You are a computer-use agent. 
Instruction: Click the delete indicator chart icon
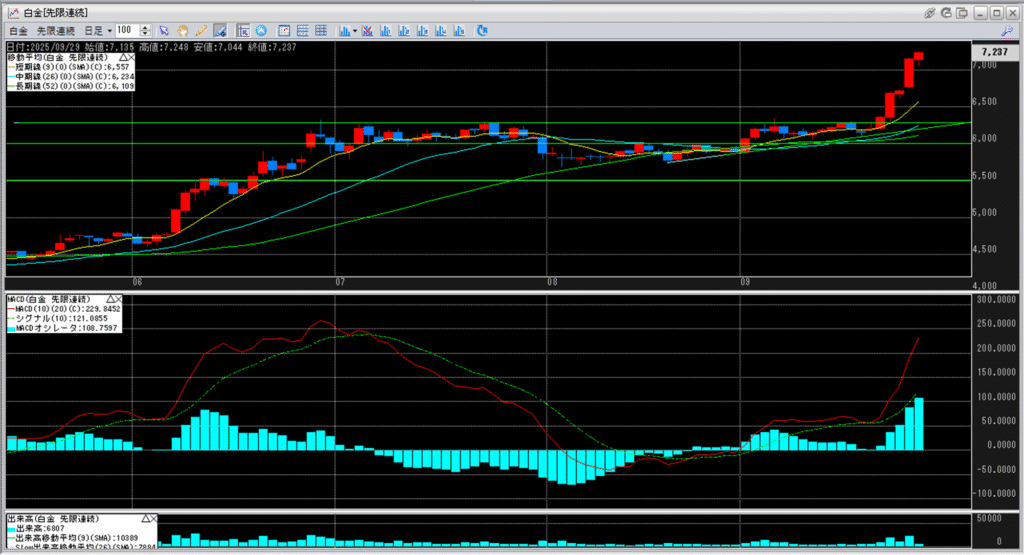[x=368, y=31]
